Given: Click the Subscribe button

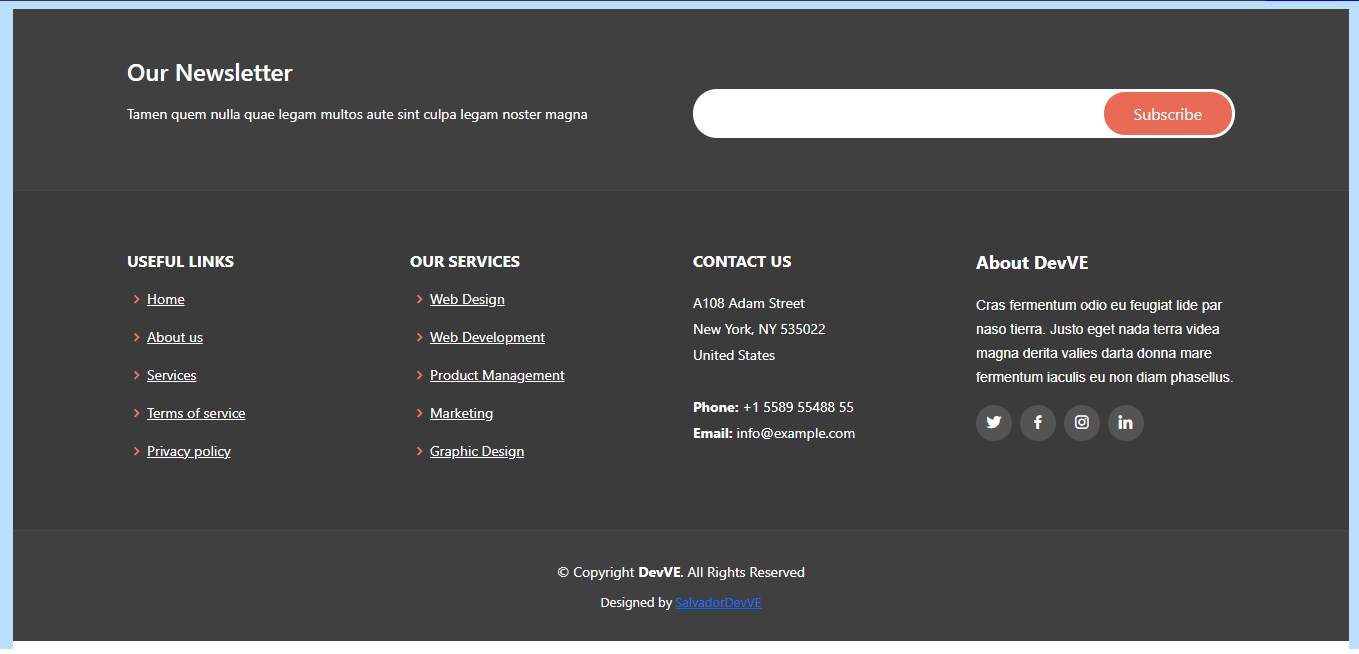Looking at the screenshot, I should point(1168,113).
